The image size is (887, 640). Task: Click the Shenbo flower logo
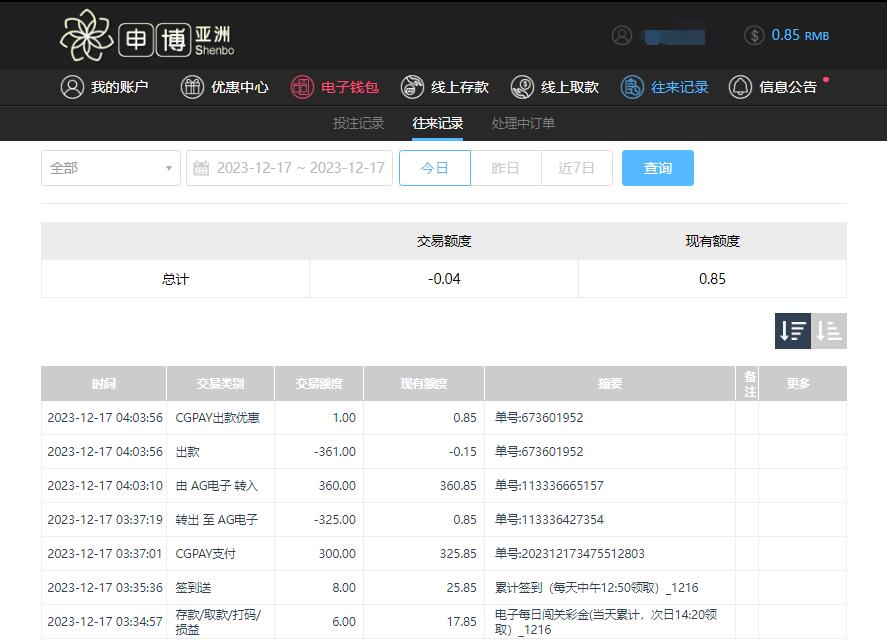[x=85, y=36]
